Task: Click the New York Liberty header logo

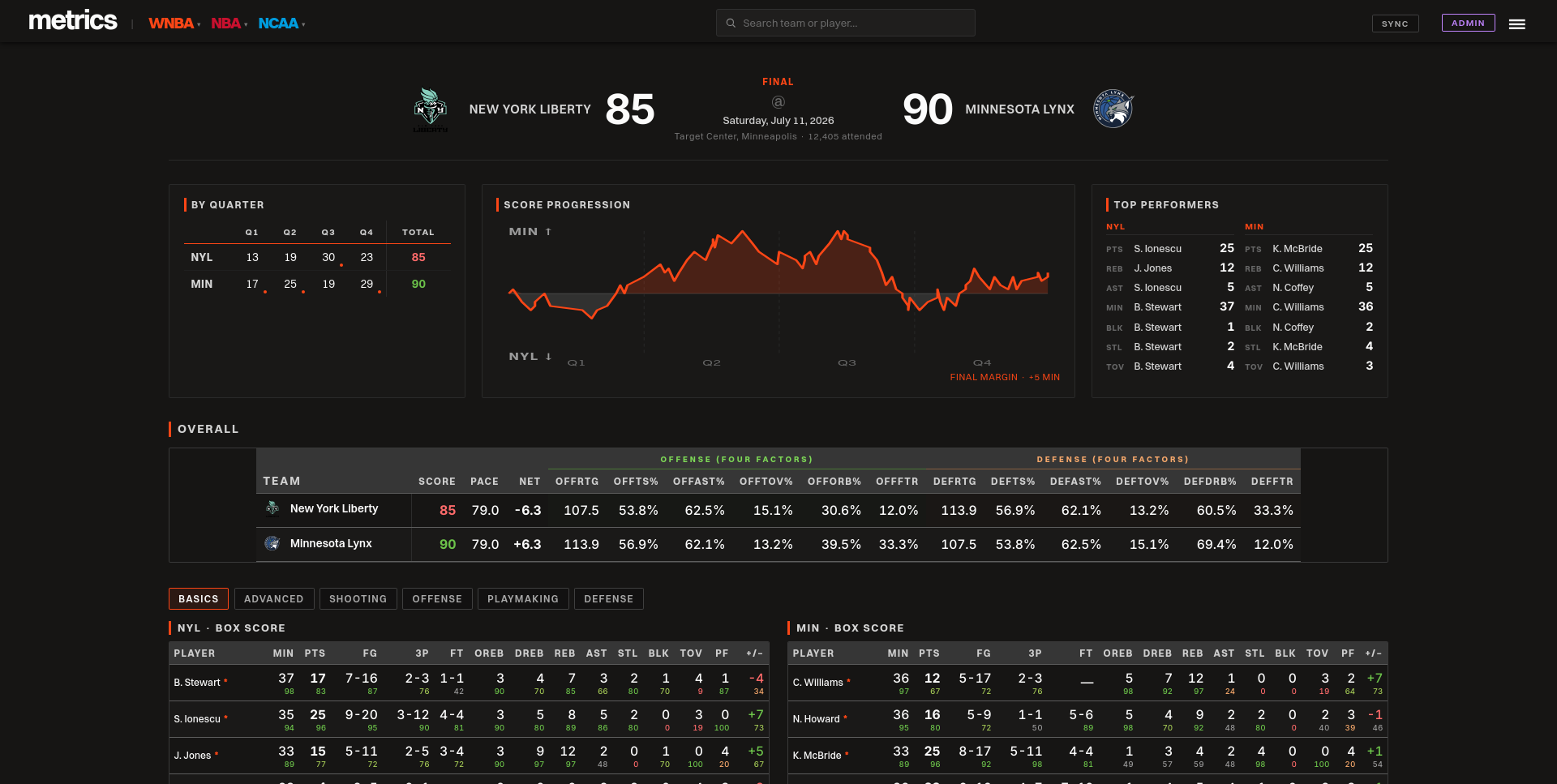Action: pos(430,110)
